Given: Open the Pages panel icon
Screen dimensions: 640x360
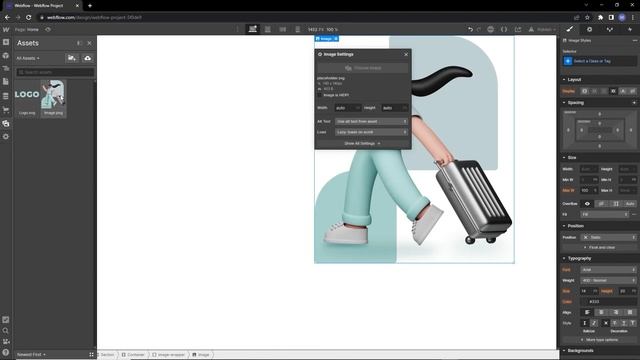Looking at the screenshot, I should coord(6,82).
